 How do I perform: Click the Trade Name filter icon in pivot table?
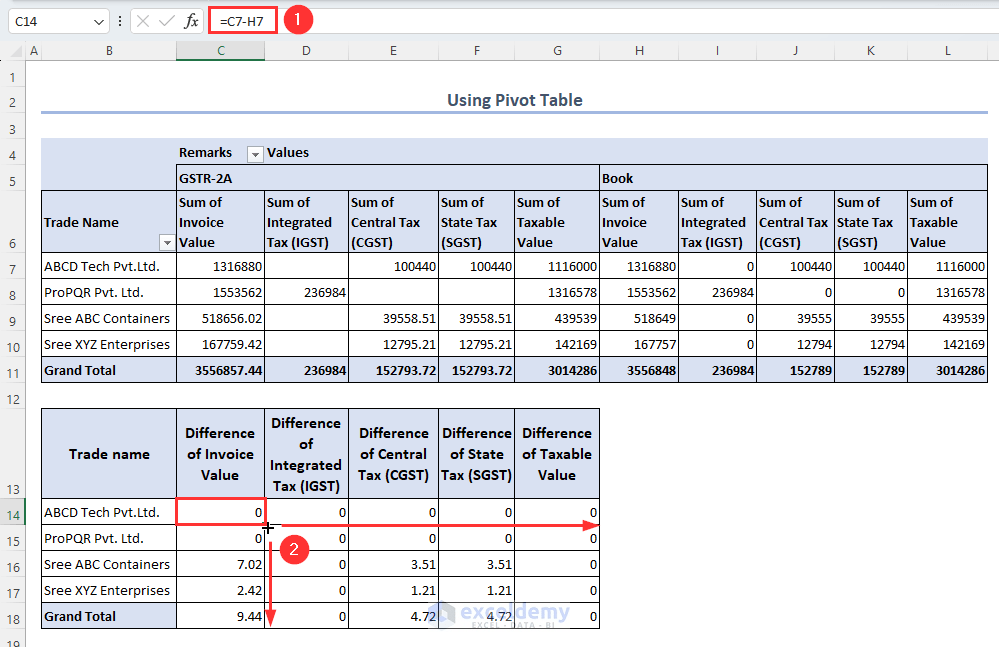(x=166, y=243)
